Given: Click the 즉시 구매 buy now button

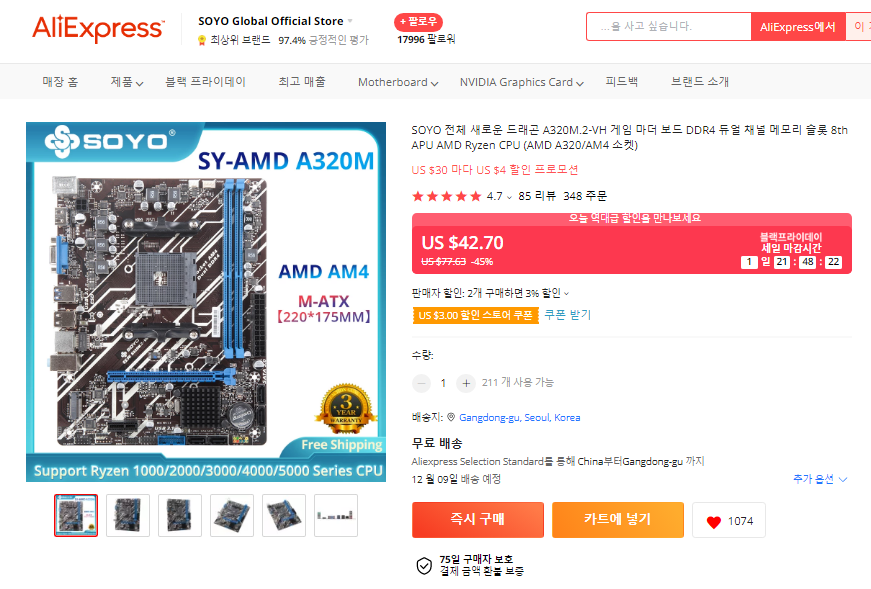Looking at the screenshot, I should coord(478,520).
